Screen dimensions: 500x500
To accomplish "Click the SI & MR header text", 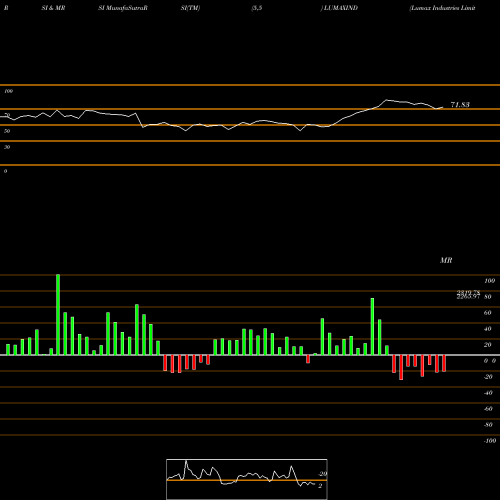I will coord(53,8).
